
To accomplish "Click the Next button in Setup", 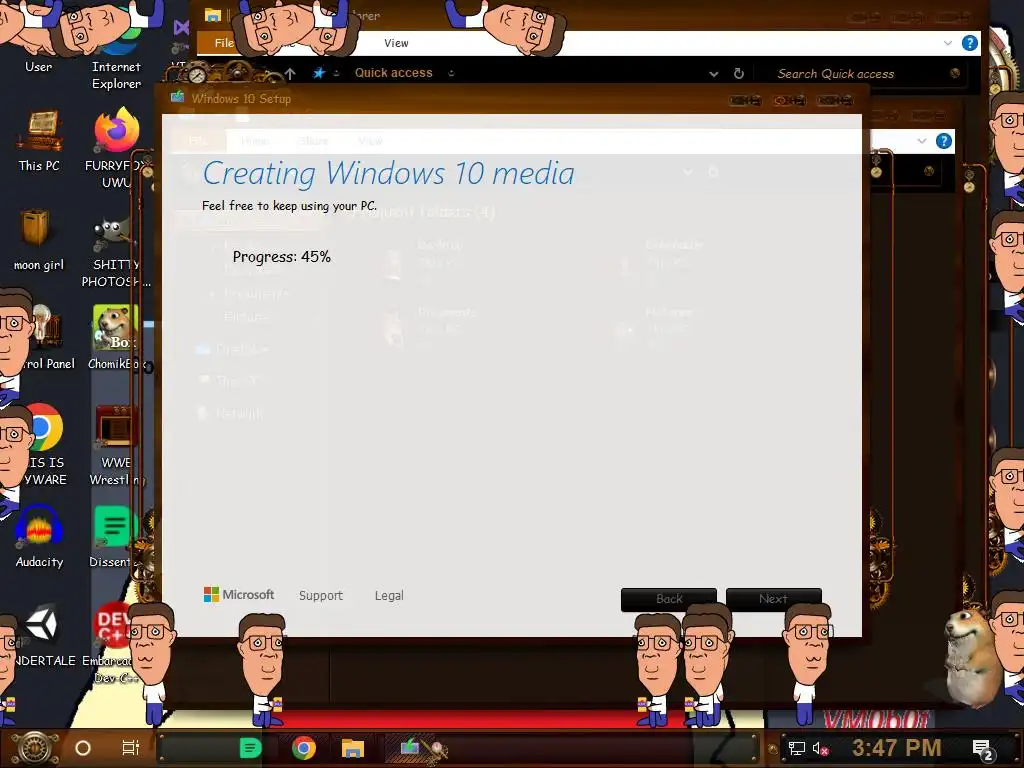I will tap(773, 599).
